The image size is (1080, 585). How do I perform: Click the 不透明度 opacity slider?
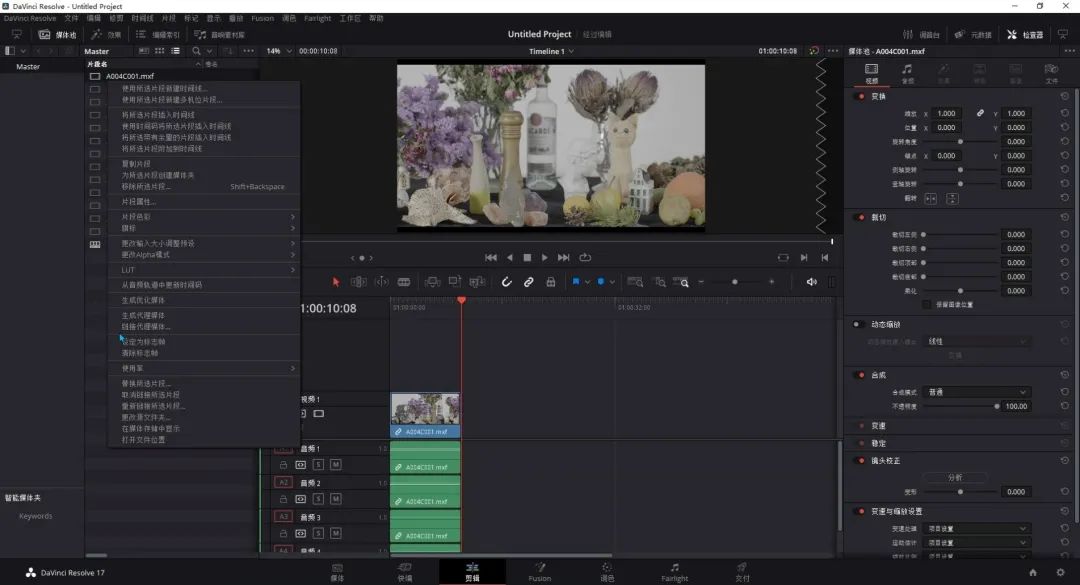coord(960,406)
